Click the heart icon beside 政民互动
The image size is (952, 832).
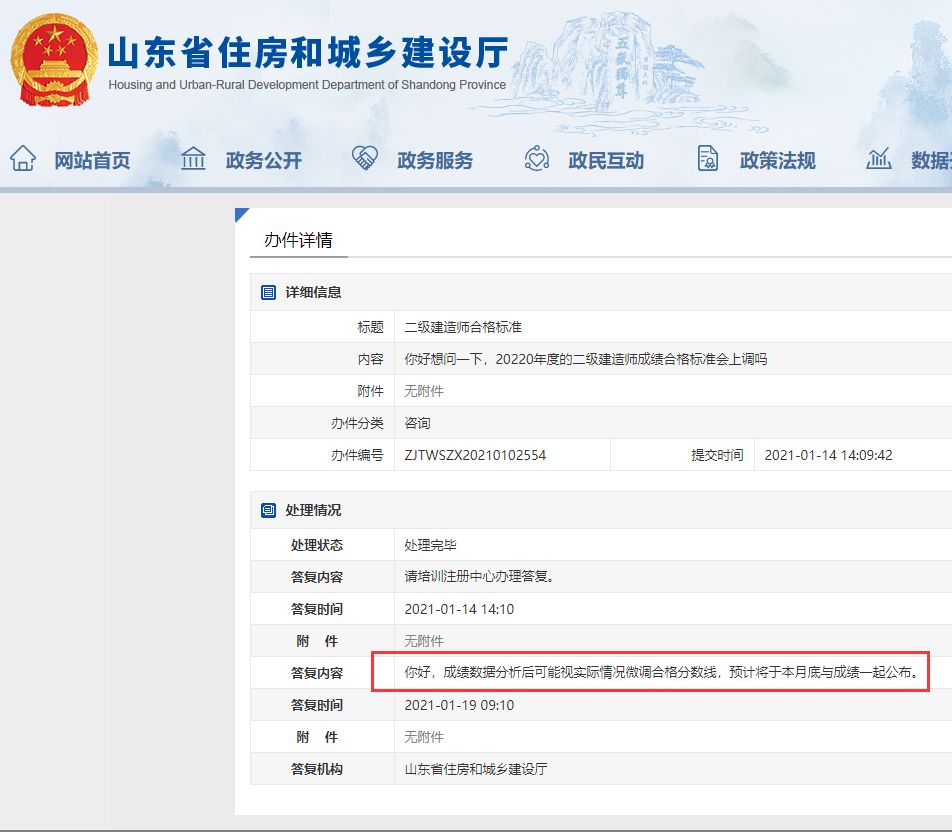tap(537, 157)
